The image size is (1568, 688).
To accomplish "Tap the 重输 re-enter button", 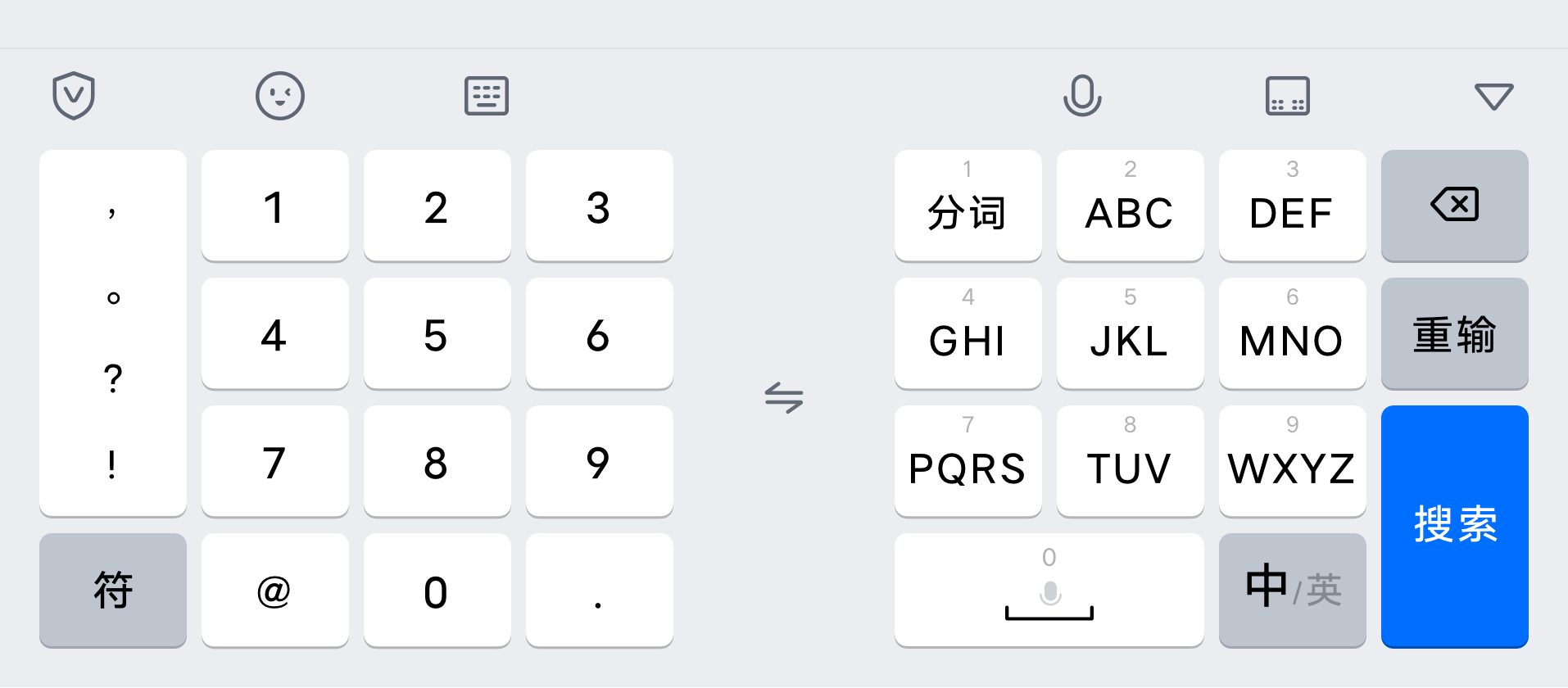I will click(x=1455, y=333).
